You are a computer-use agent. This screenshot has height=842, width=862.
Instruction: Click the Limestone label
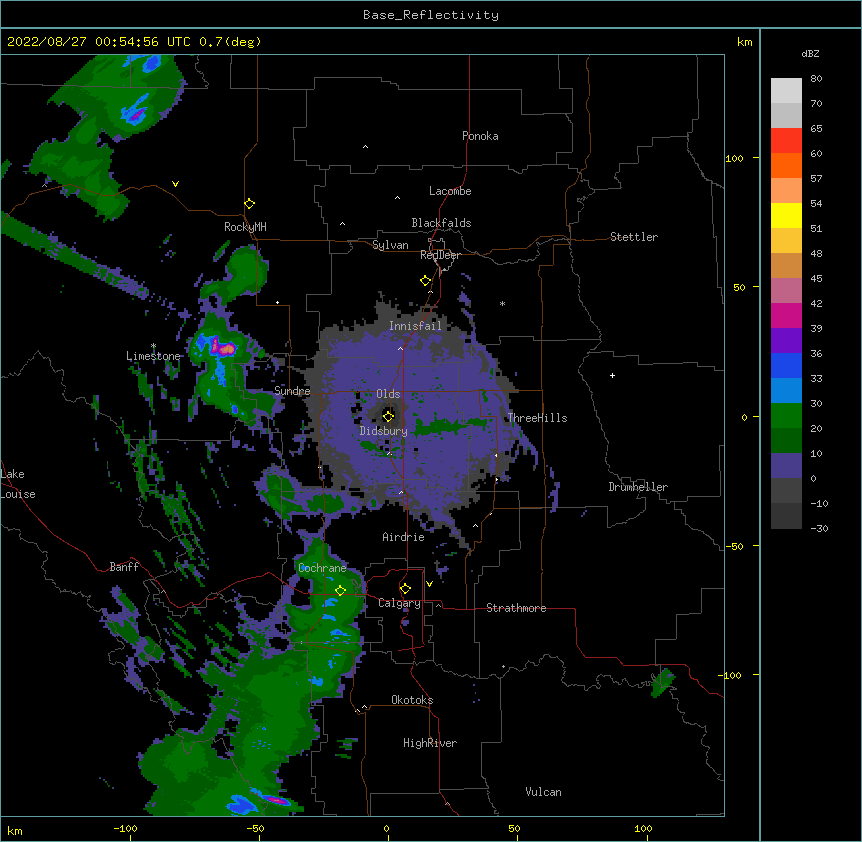[x=153, y=356]
